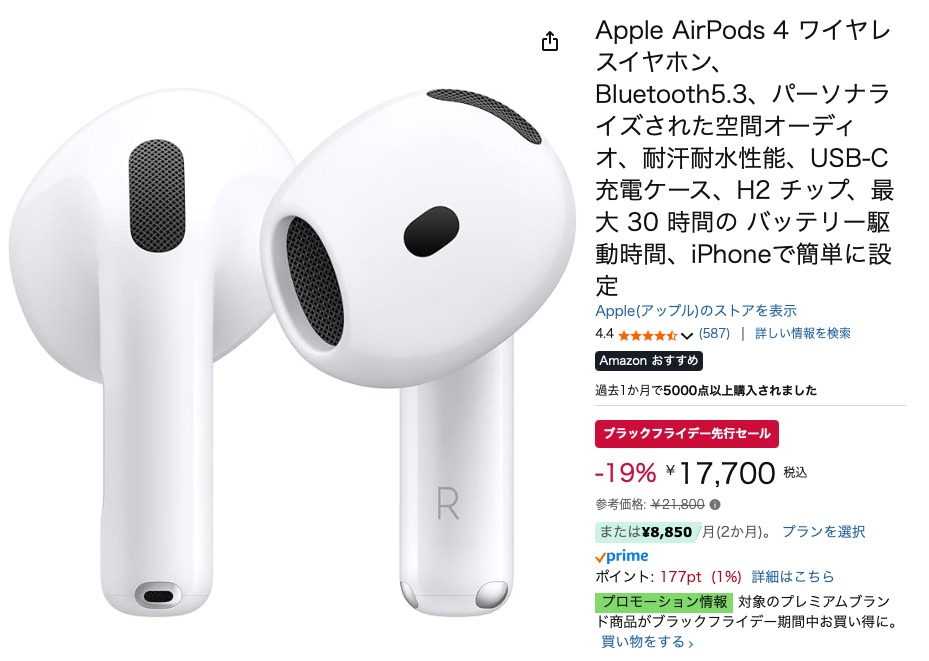Click the または¥8,850 monthly payment label
The height and width of the screenshot is (661, 929).
(646, 532)
